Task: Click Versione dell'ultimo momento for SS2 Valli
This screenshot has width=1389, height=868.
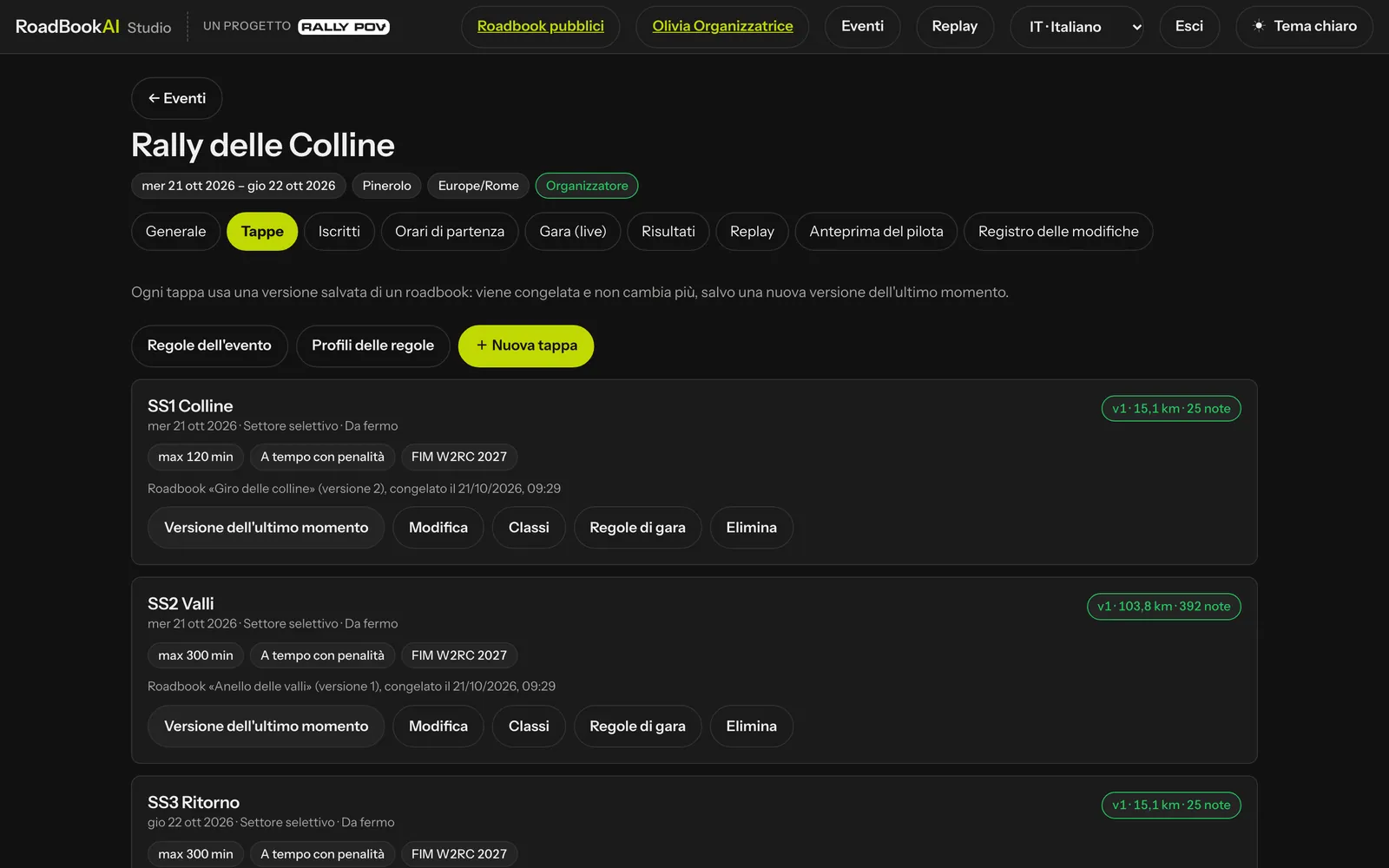Action: [x=267, y=727]
